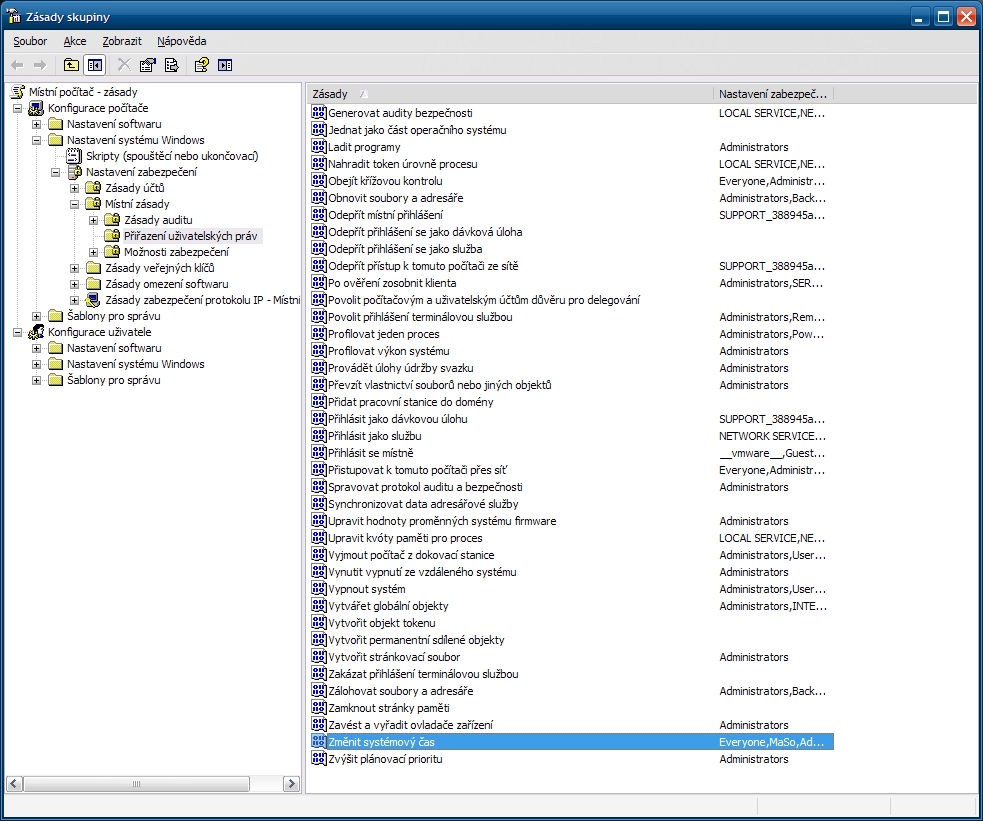Select the Vypnout systém policy row
This screenshot has width=983, height=821.
coord(367,589)
